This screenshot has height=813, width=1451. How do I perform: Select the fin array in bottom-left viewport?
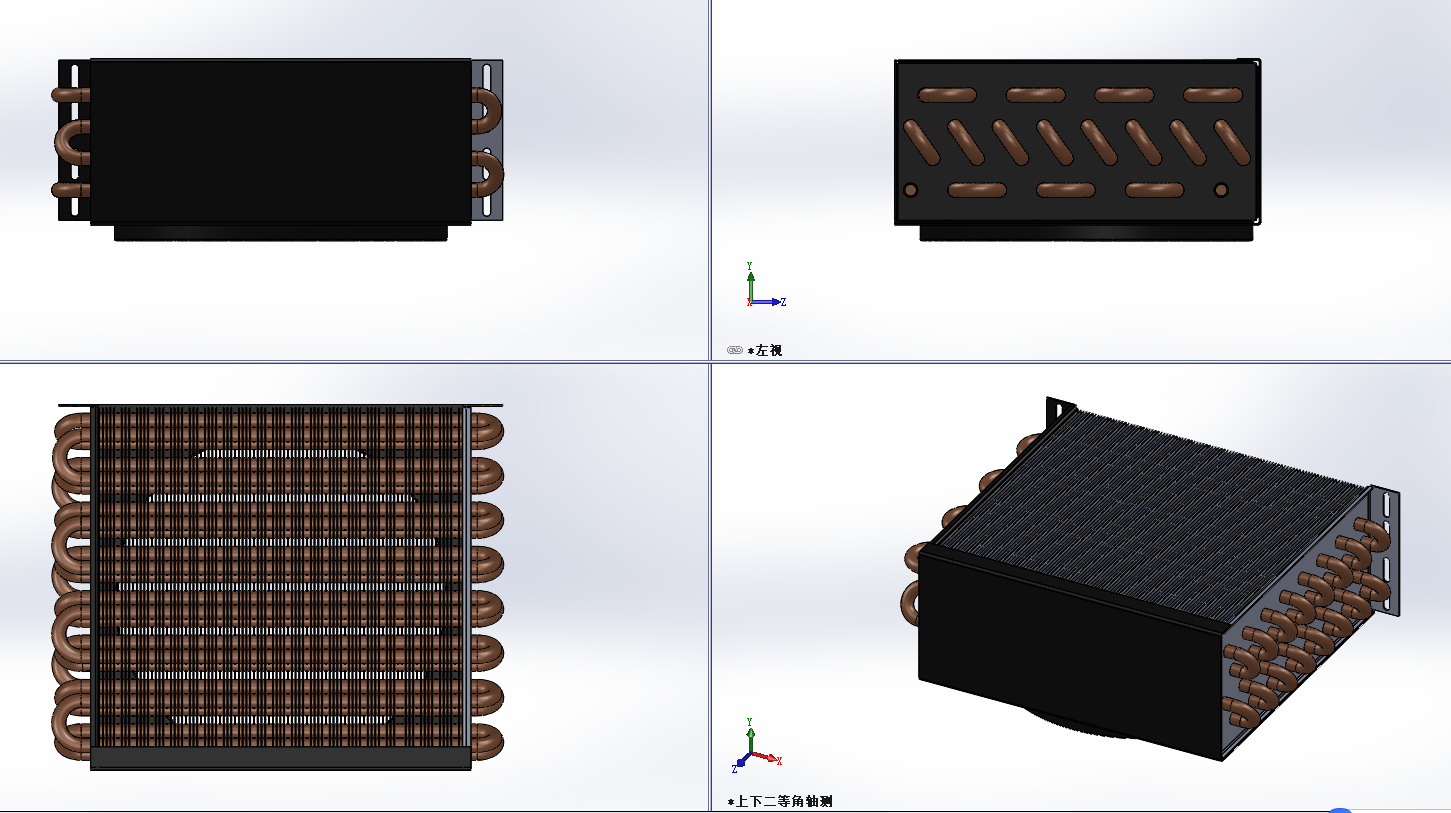tap(280, 580)
